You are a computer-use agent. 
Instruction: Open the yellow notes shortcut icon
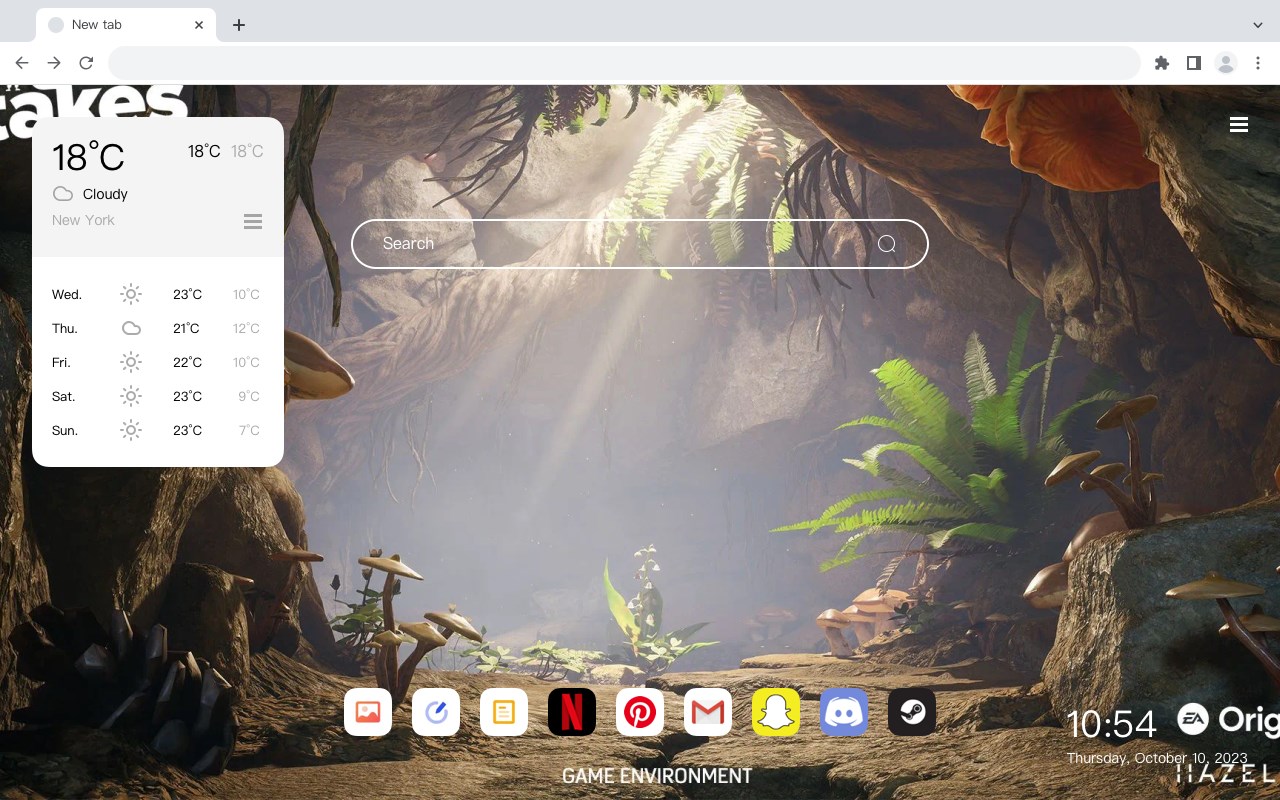tap(504, 712)
